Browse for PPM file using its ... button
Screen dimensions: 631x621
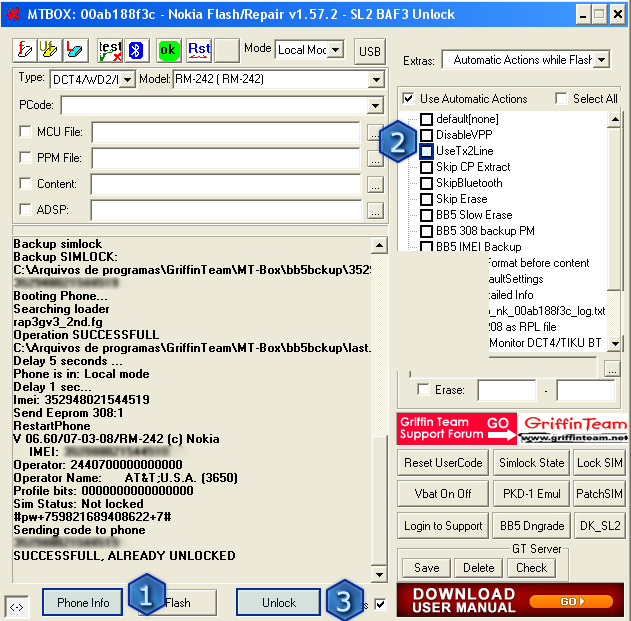point(375,159)
